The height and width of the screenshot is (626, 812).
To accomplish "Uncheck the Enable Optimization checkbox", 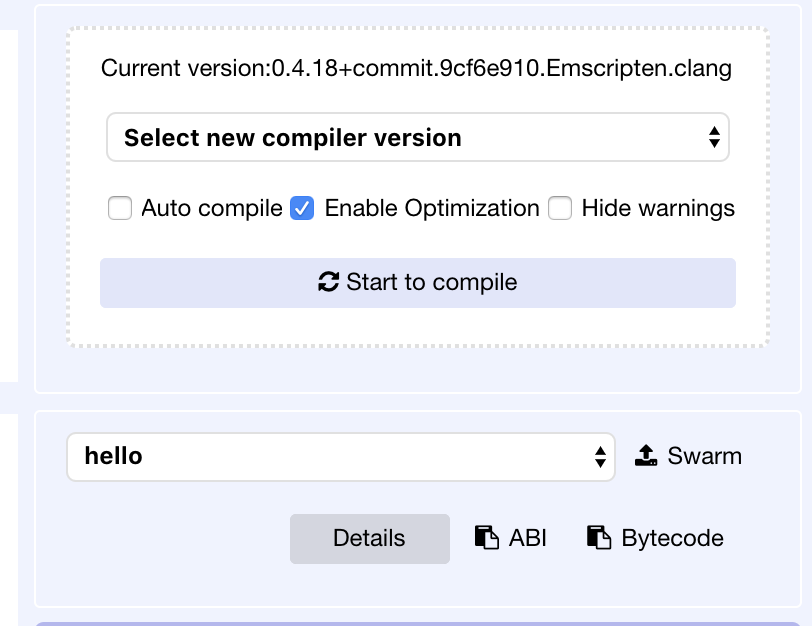I will coord(302,208).
